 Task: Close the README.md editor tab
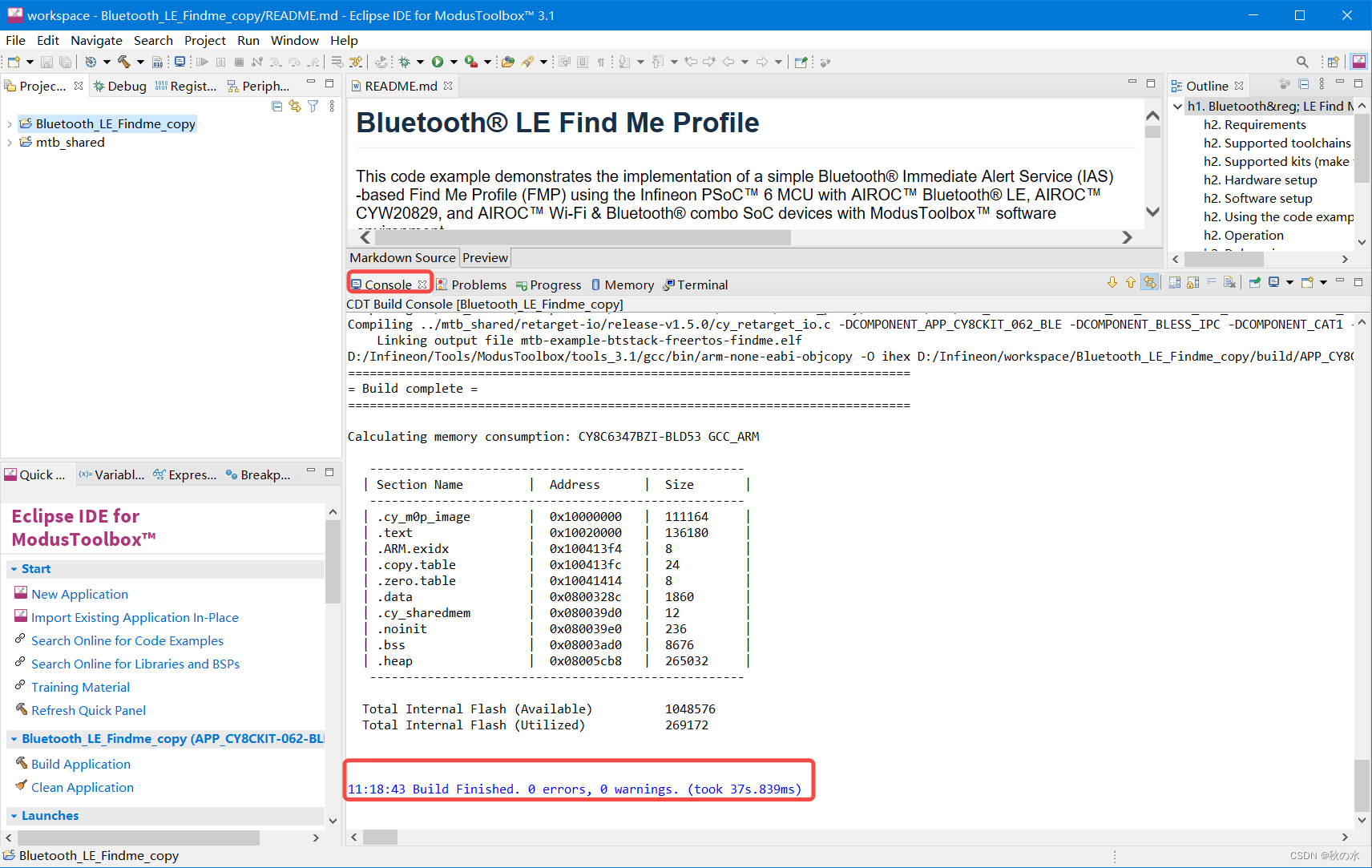coord(448,86)
